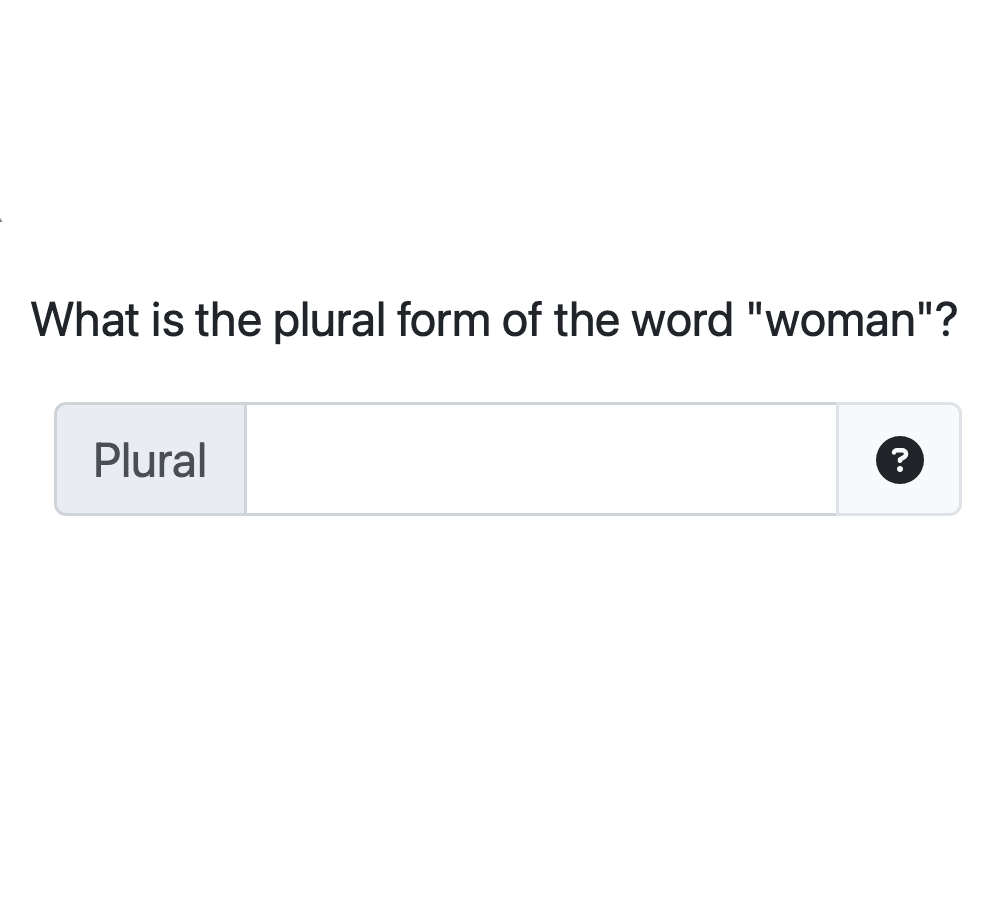Tap the dark help circle in the input group

[x=899, y=460]
